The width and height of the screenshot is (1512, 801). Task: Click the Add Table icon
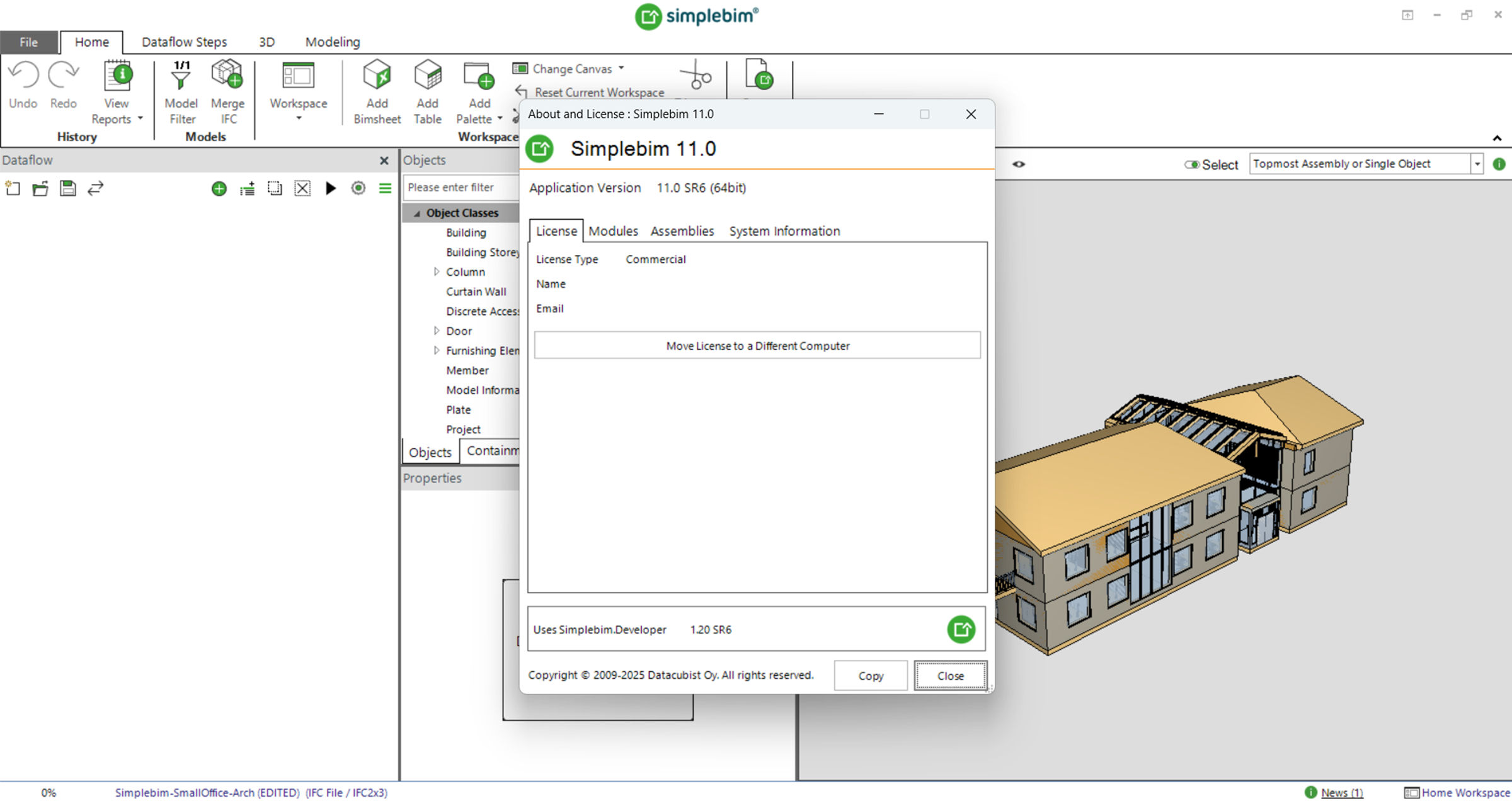(x=427, y=76)
